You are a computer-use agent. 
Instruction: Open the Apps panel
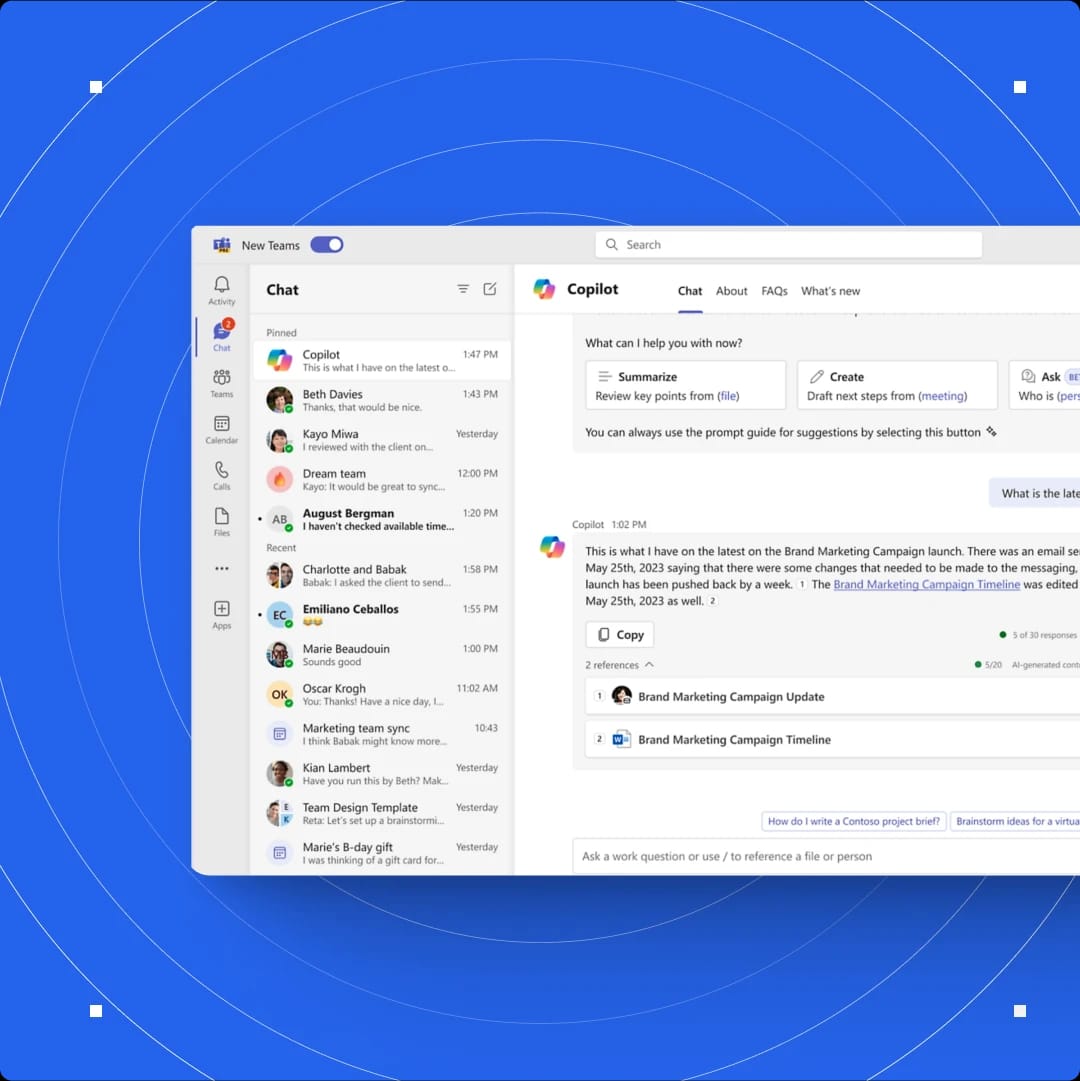pyautogui.click(x=220, y=612)
